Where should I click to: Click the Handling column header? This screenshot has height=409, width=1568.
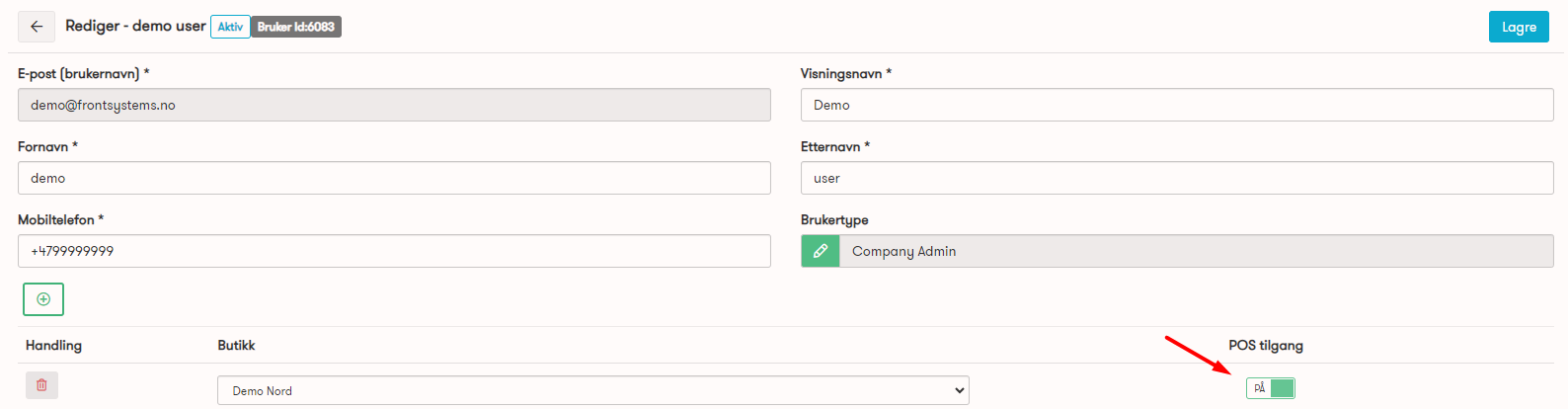tap(53, 345)
